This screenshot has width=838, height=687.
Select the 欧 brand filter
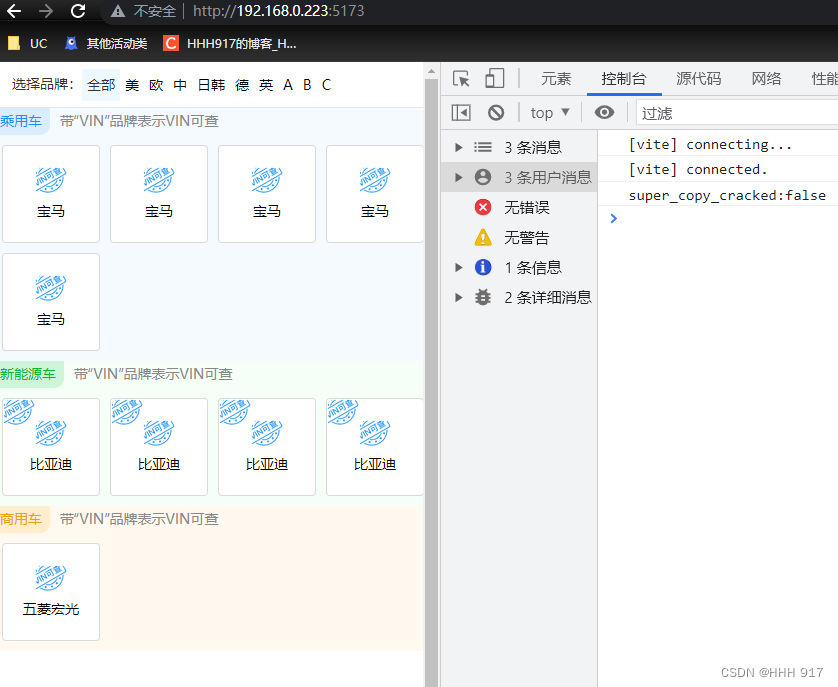pos(156,85)
